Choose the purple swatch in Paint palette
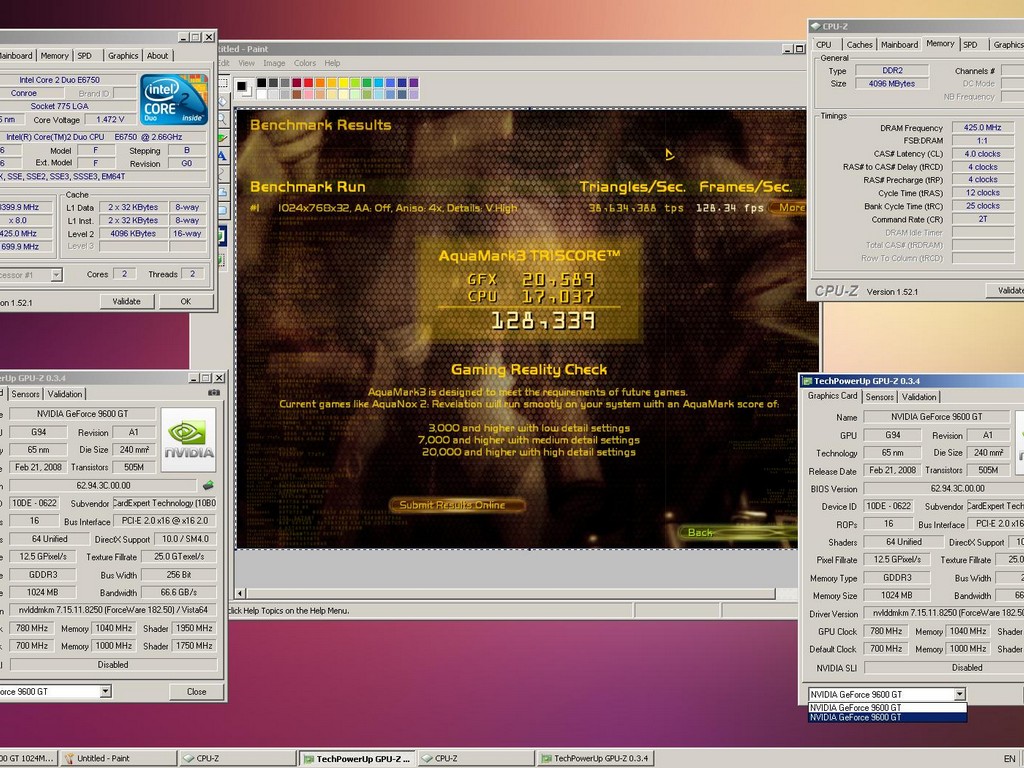1024x768 pixels. (x=413, y=82)
